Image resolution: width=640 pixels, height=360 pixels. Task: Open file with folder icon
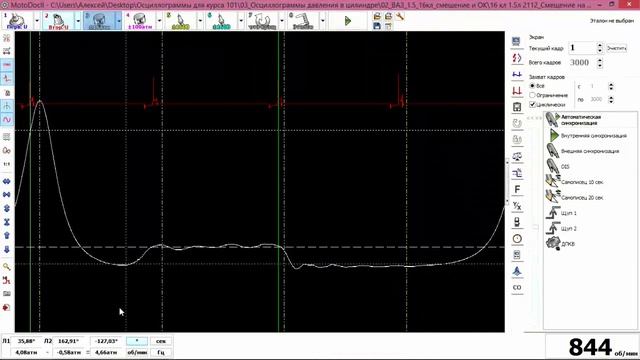(x=377, y=16)
